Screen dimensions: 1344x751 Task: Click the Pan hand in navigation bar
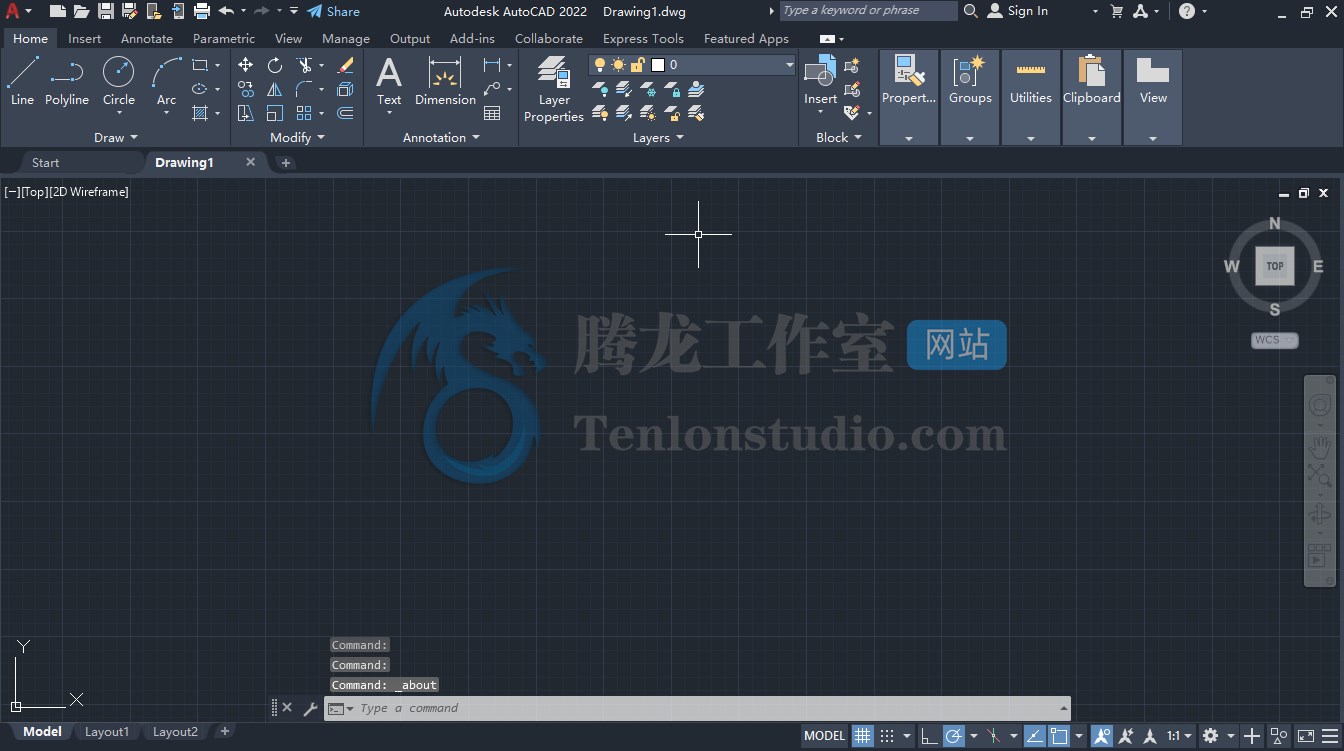[x=1320, y=448]
